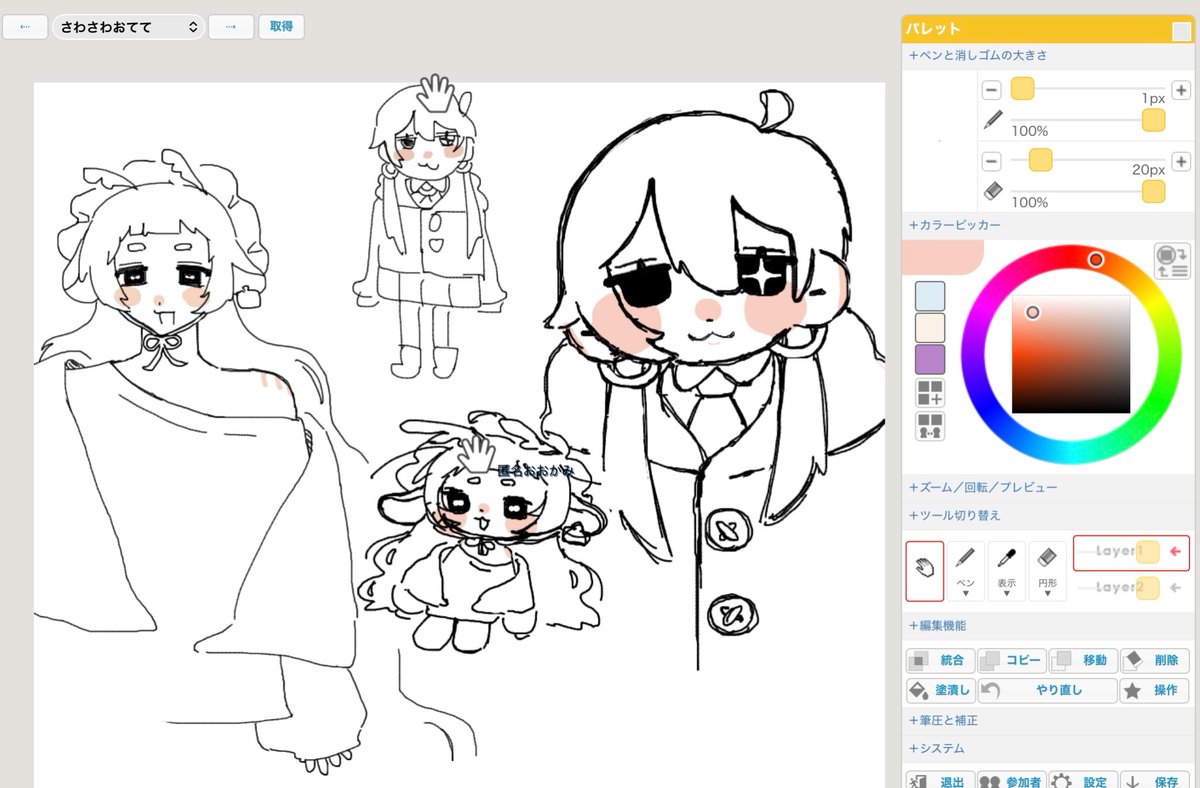Click the 取得 button
Image resolution: width=1200 pixels, height=788 pixels.
pyautogui.click(x=281, y=27)
